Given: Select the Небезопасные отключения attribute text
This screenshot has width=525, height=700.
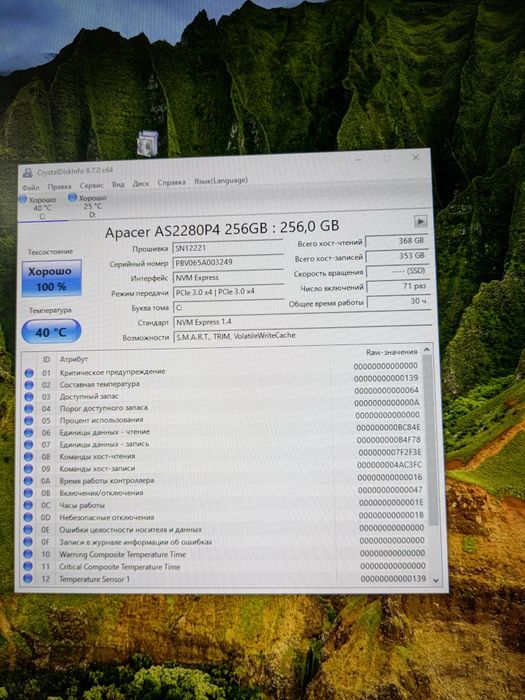Looking at the screenshot, I should [107, 518].
